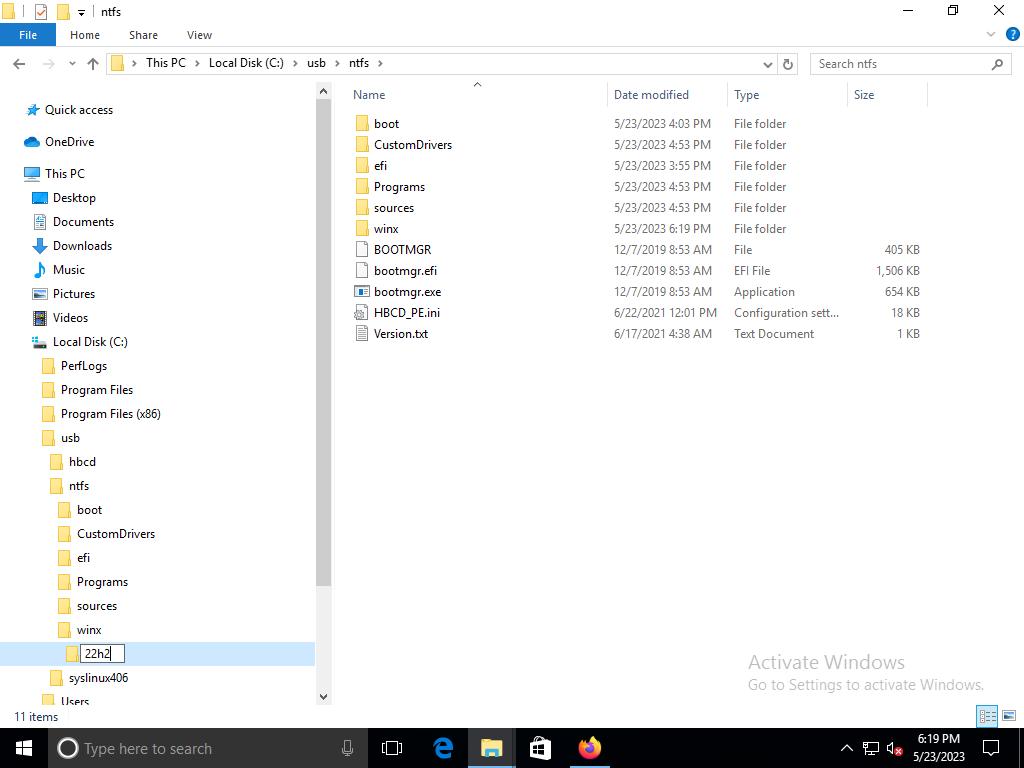
Task: Open Microsoft Store from the taskbar
Action: 540,748
